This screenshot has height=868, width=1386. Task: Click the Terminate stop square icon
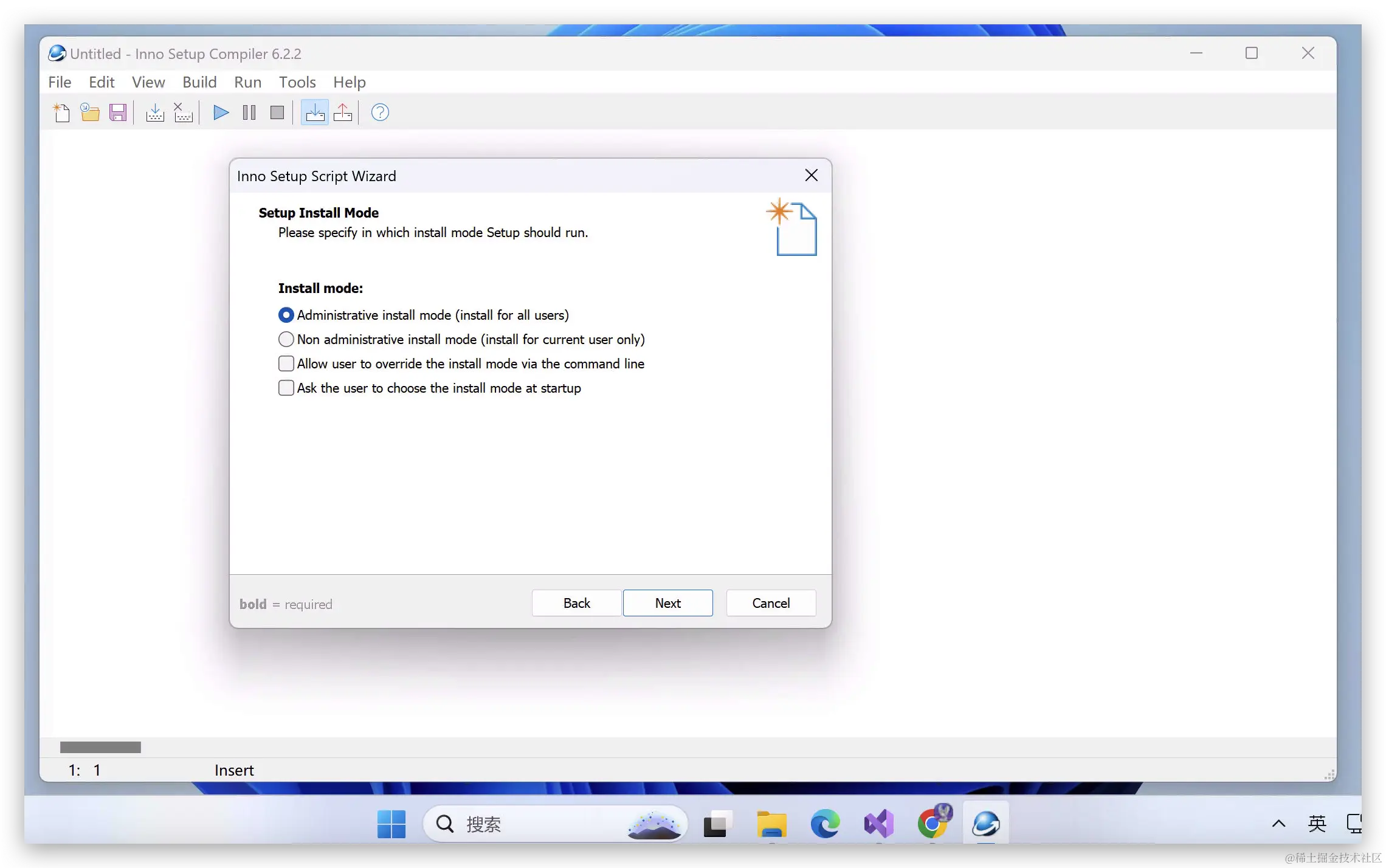(277, 112)
